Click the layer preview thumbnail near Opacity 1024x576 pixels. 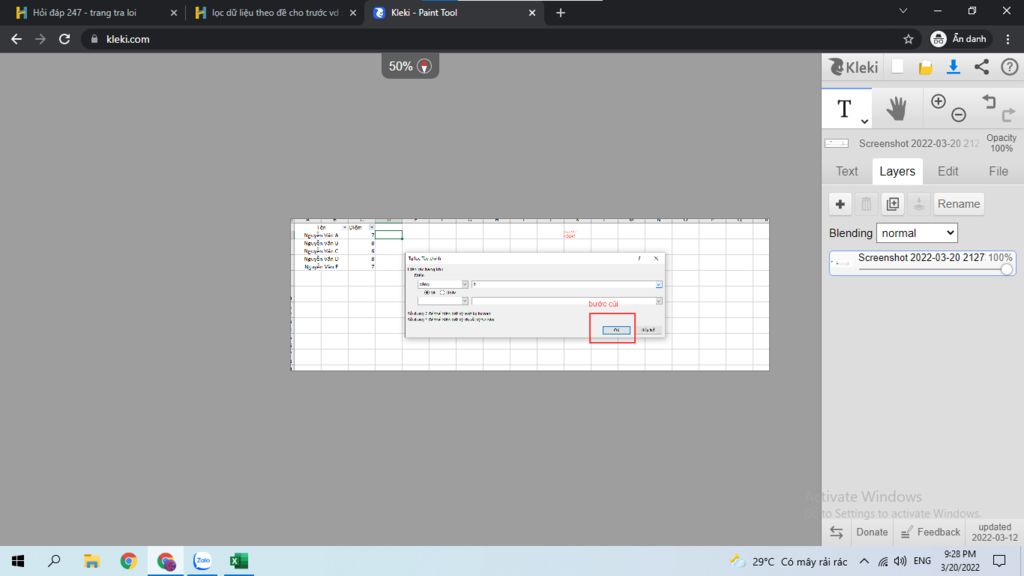click(837, 144)
